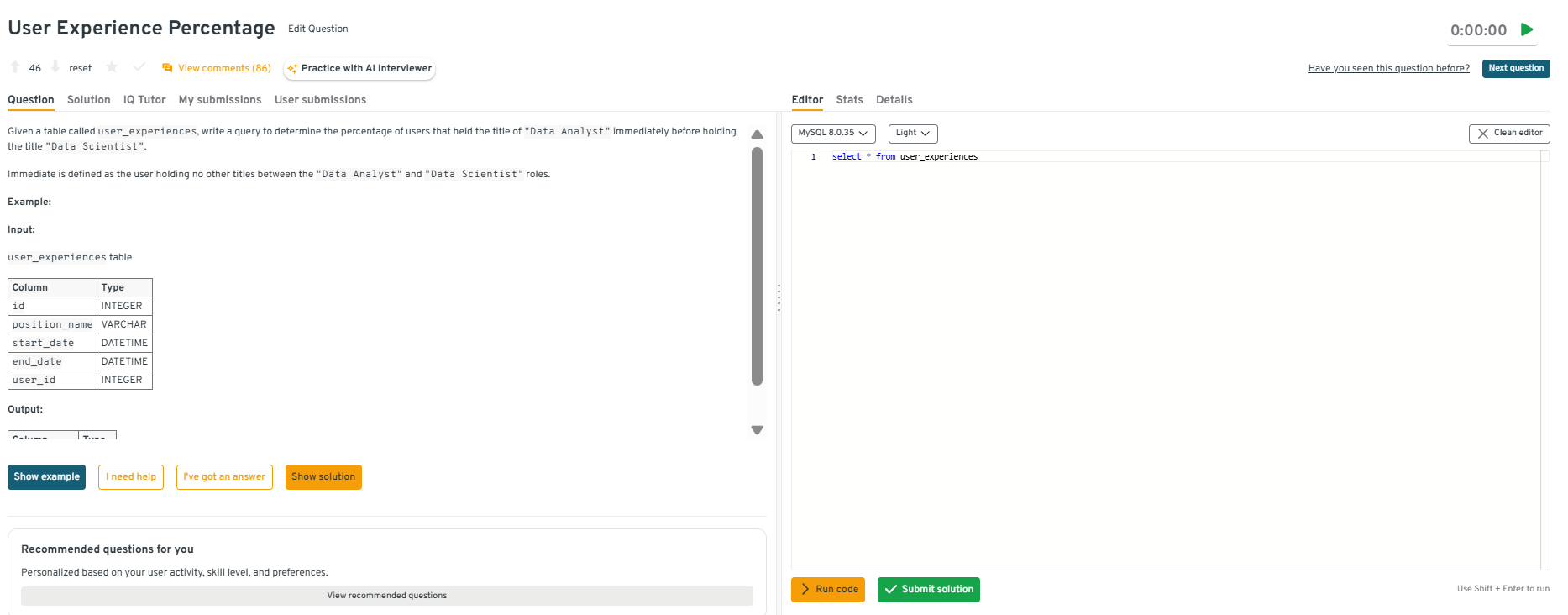The width and height of the screenshot is (1568, 615).
Task: Upvote this question with the up arrow
Action: click(15, 67)
